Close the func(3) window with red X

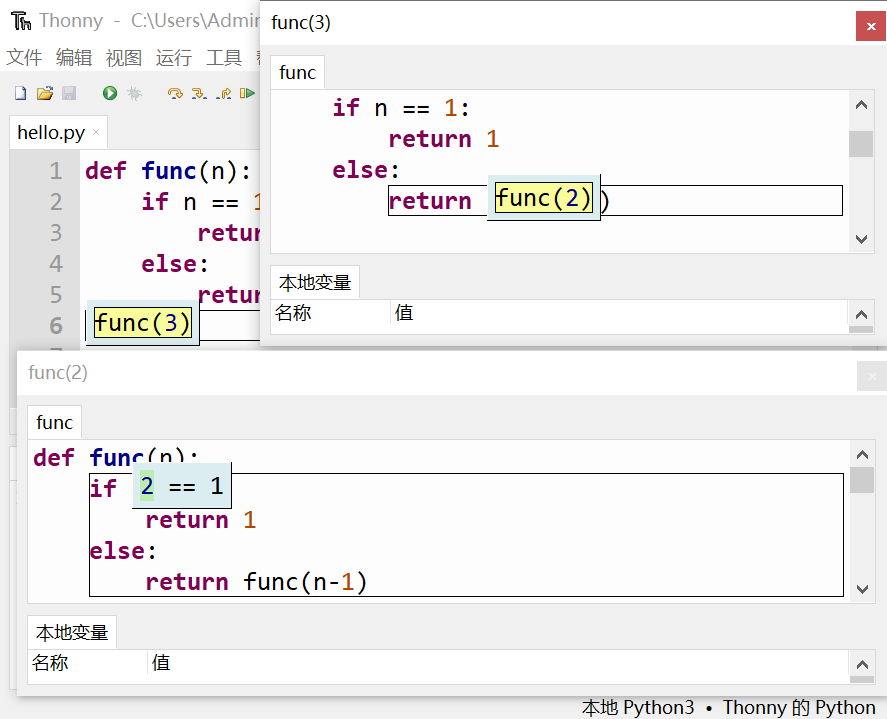[871, 26]
